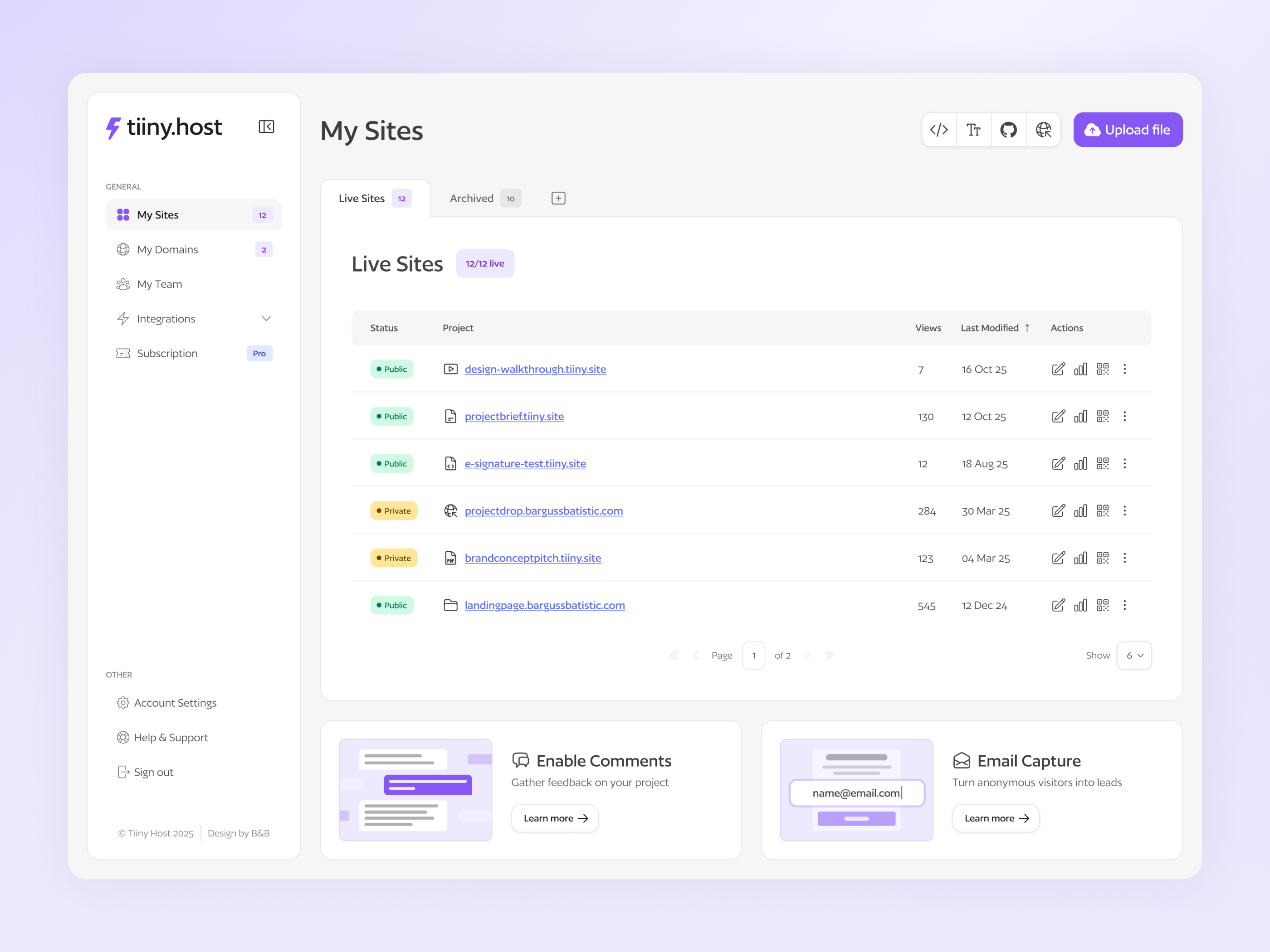Expand the Integrations section in sidebar

click(x=266, y=319)
